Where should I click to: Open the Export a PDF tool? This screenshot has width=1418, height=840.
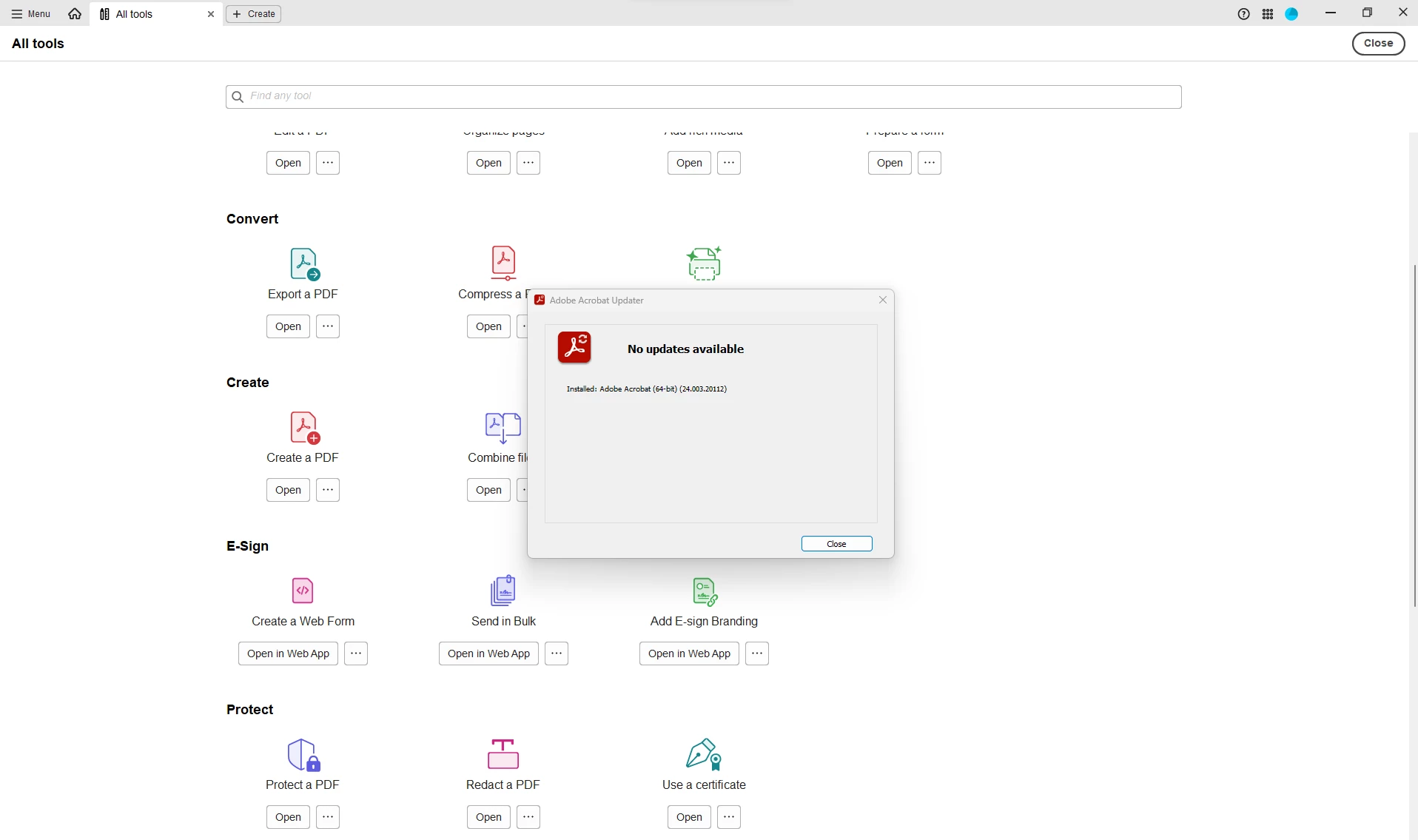click(x=288, y=326)
